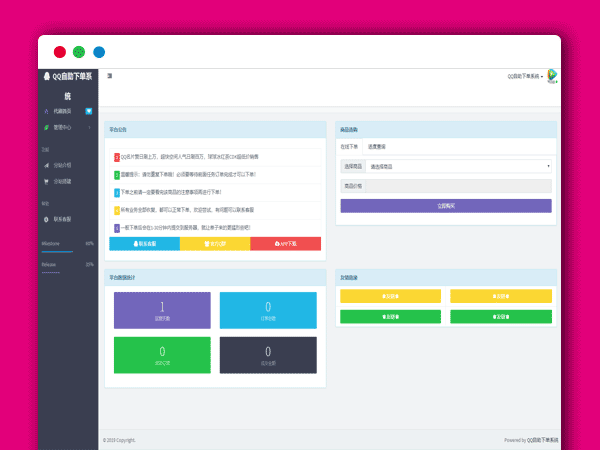Expand the 管理中心 submenu chevron
600x450 pixels.
tap(90, 127)
